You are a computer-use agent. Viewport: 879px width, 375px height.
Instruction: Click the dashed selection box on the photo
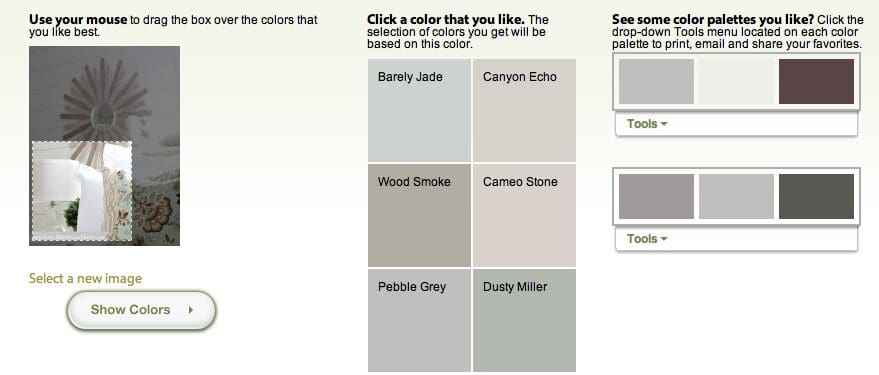(82, 191)
